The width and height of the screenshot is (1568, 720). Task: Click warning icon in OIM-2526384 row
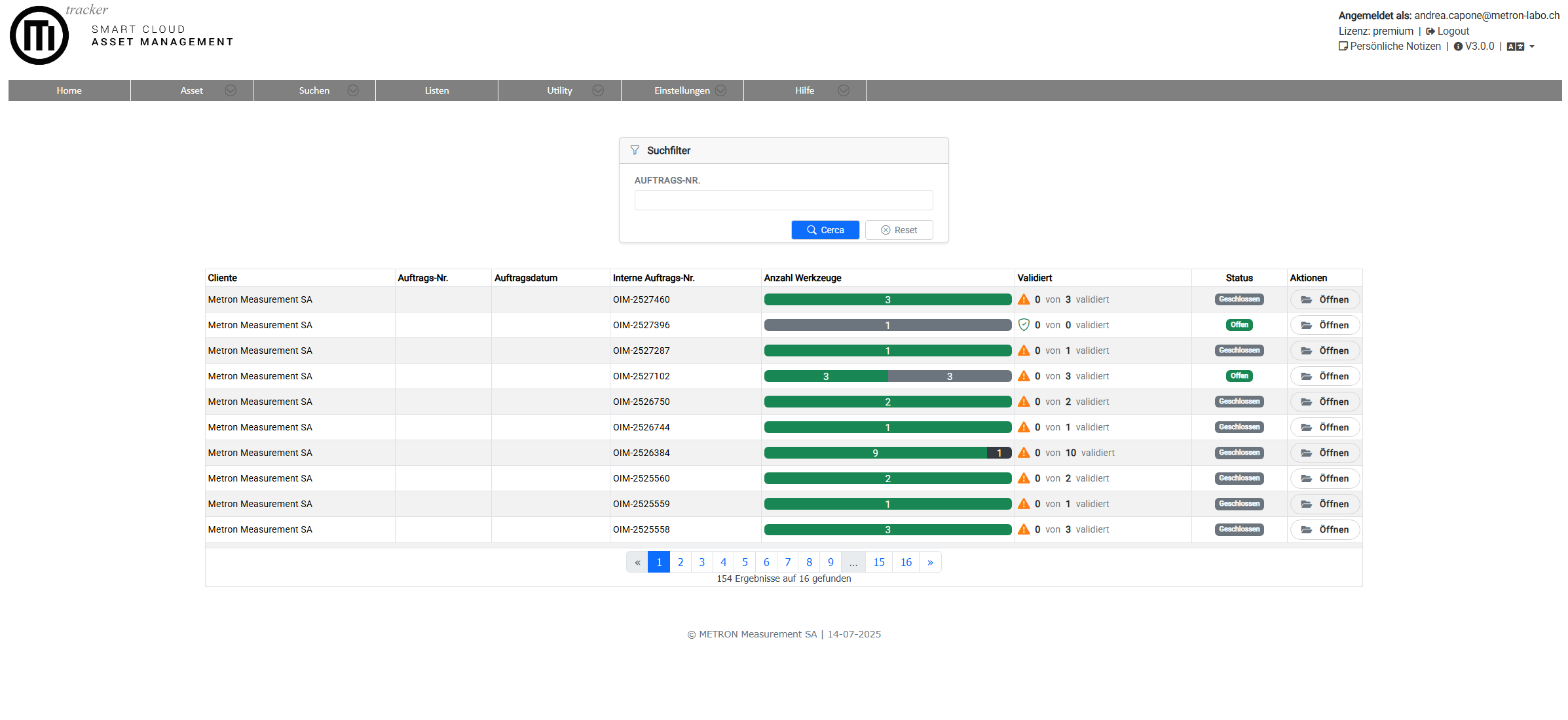tap(1024, 453)
